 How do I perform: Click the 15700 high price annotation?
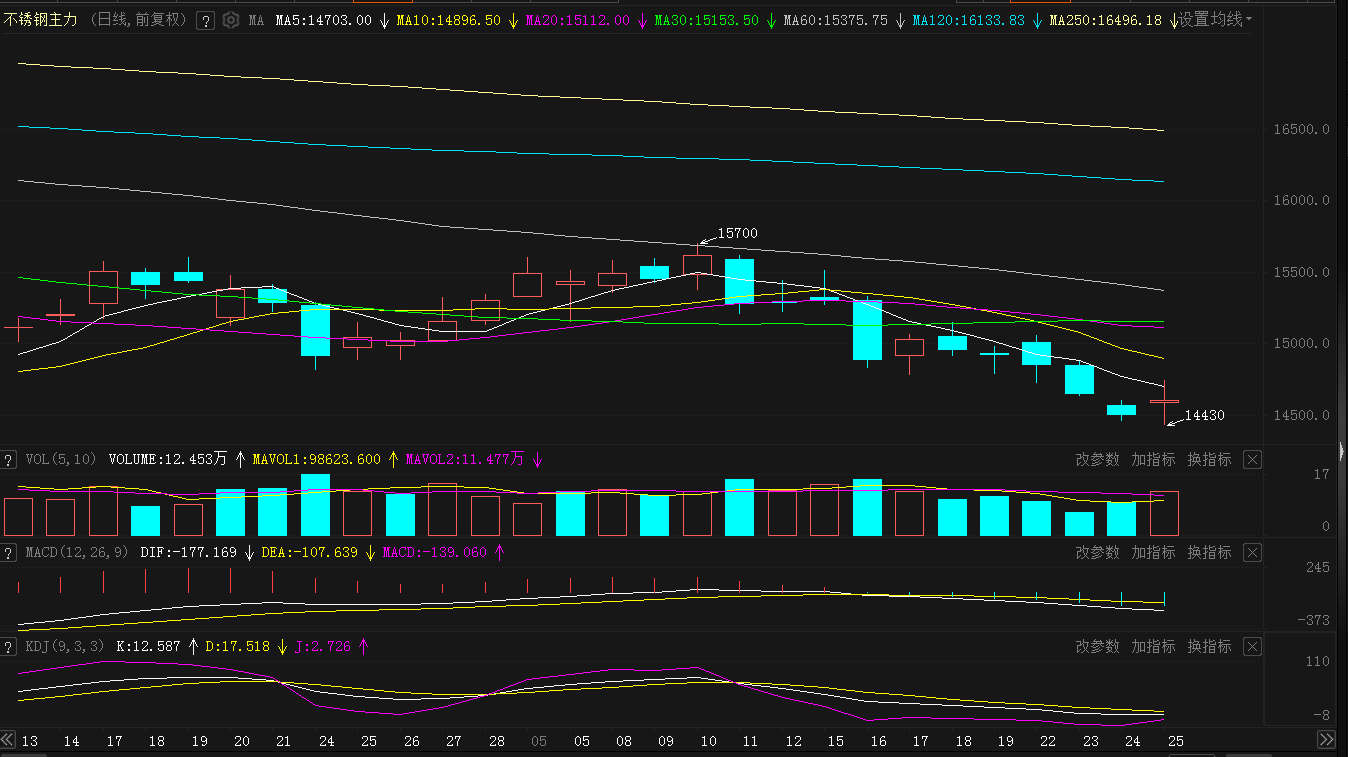[x=738, y=234]
